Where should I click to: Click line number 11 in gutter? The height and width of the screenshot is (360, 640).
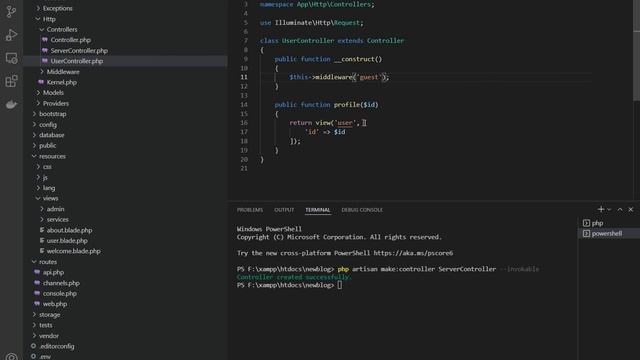[244, 77]
